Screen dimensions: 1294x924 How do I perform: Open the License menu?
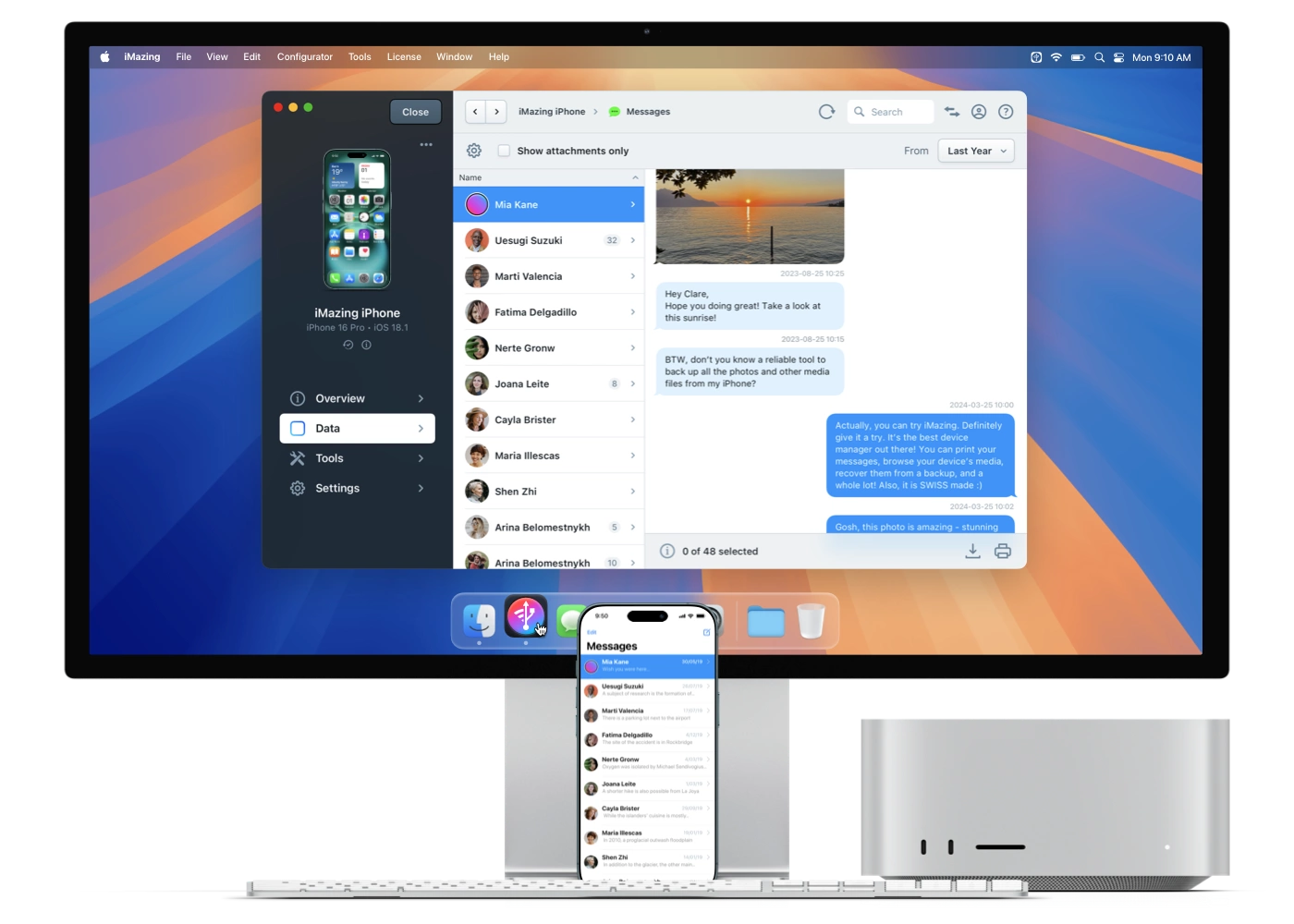tap(404, 57)
